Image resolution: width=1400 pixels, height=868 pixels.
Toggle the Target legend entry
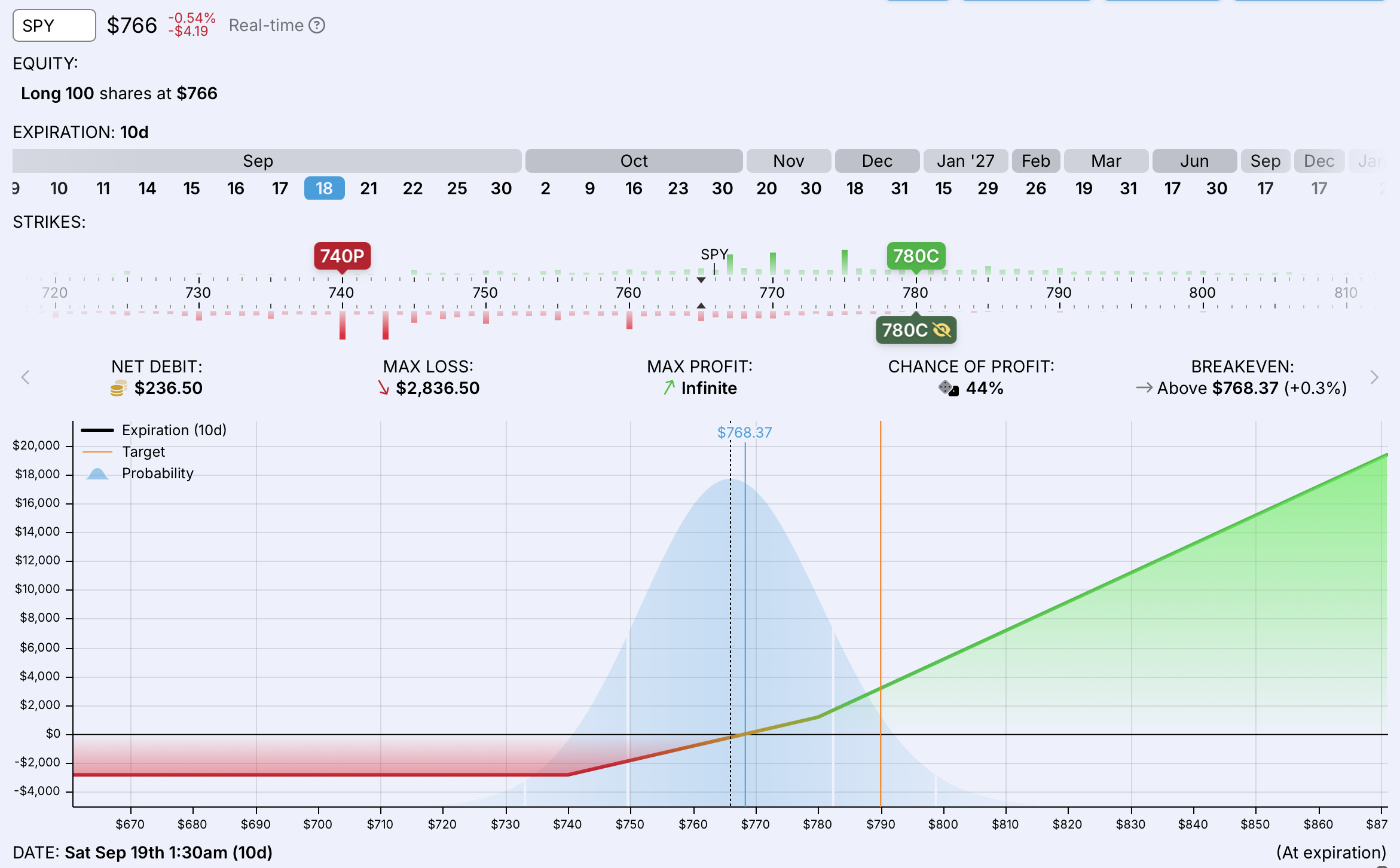124,452
